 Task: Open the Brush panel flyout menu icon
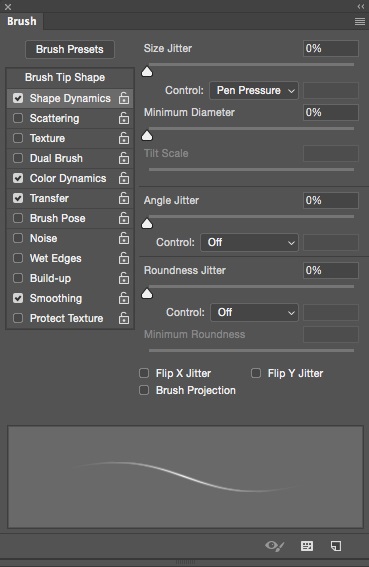pyautogui.click(x=360, y=22)
